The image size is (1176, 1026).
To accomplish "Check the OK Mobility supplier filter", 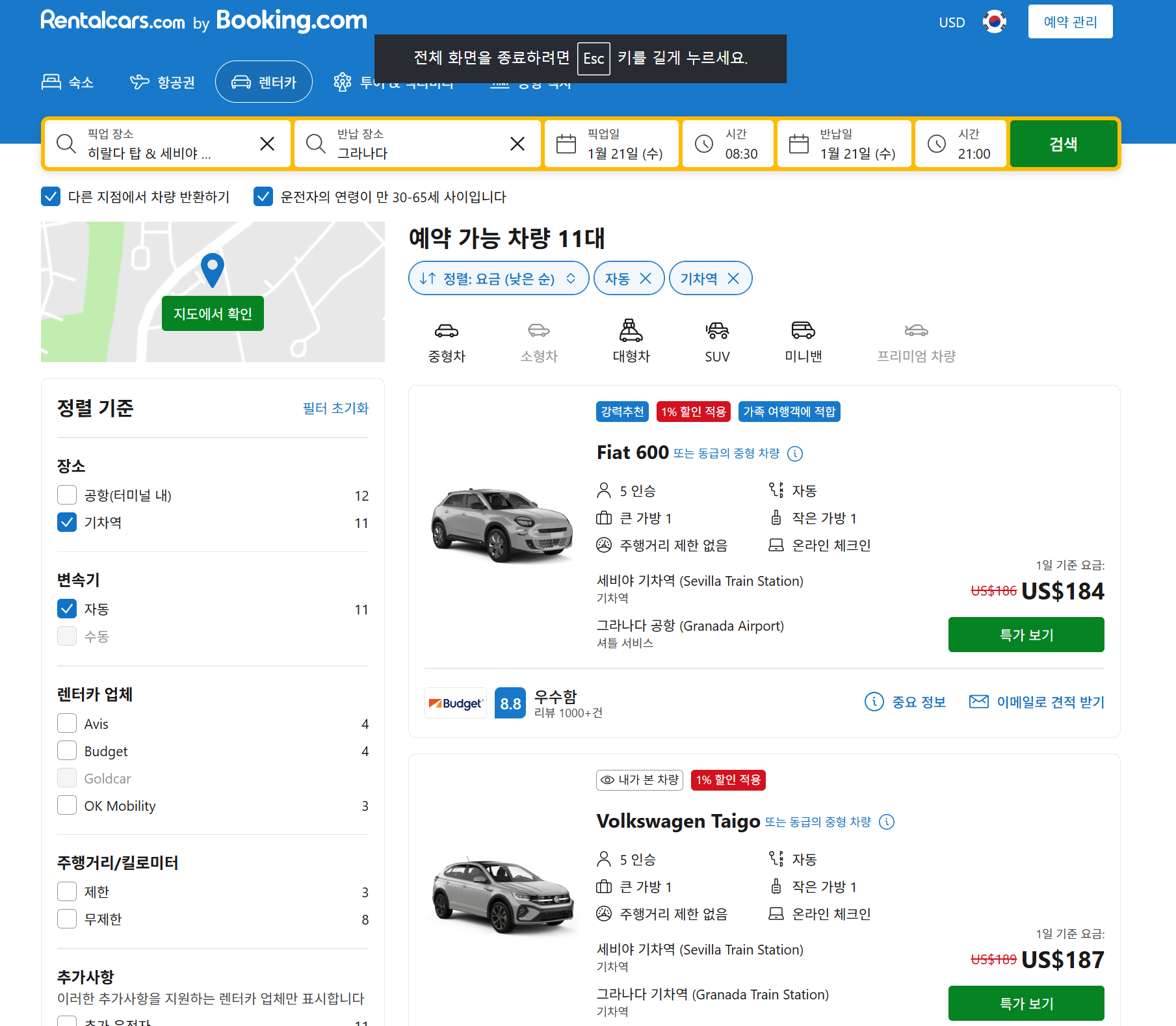I will tap(67, 806).
